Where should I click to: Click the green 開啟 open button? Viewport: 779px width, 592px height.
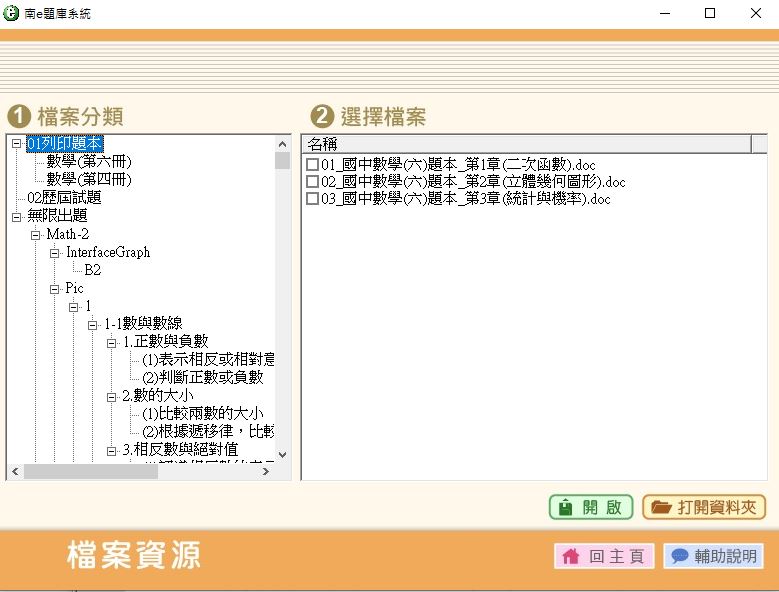coord(590,507)
